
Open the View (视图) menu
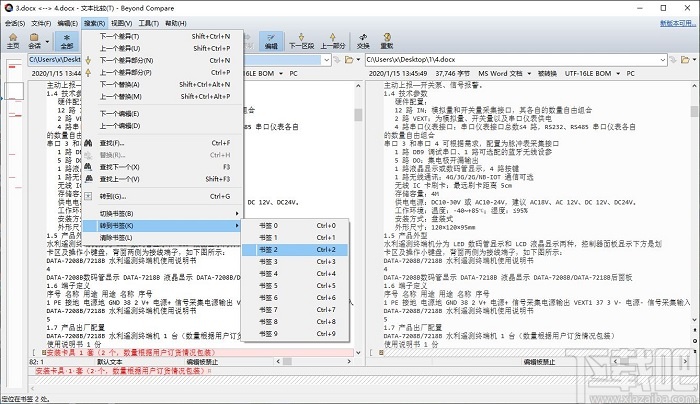pos(121,23)
